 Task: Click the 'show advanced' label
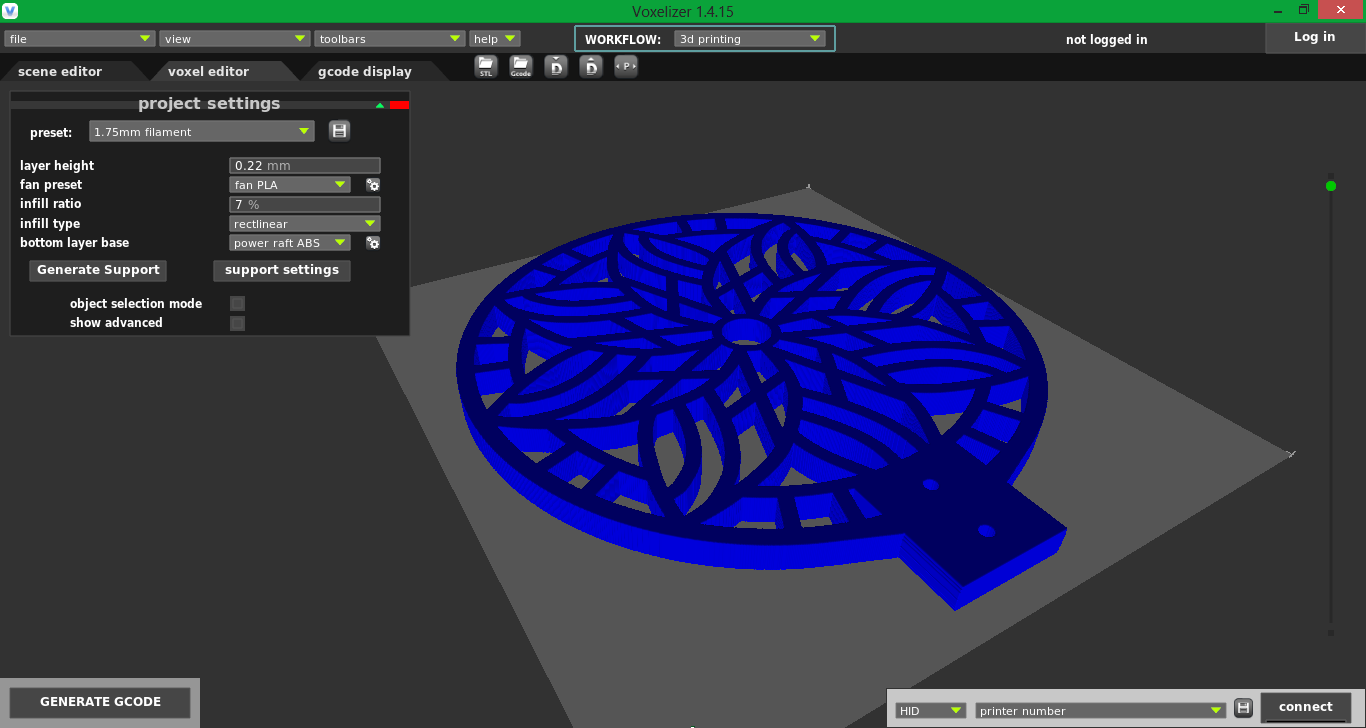(116, 323)
